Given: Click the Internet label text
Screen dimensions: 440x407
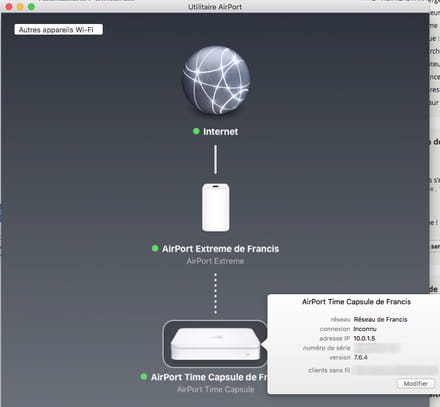Looking at the screenshot, I should [221, 132].
